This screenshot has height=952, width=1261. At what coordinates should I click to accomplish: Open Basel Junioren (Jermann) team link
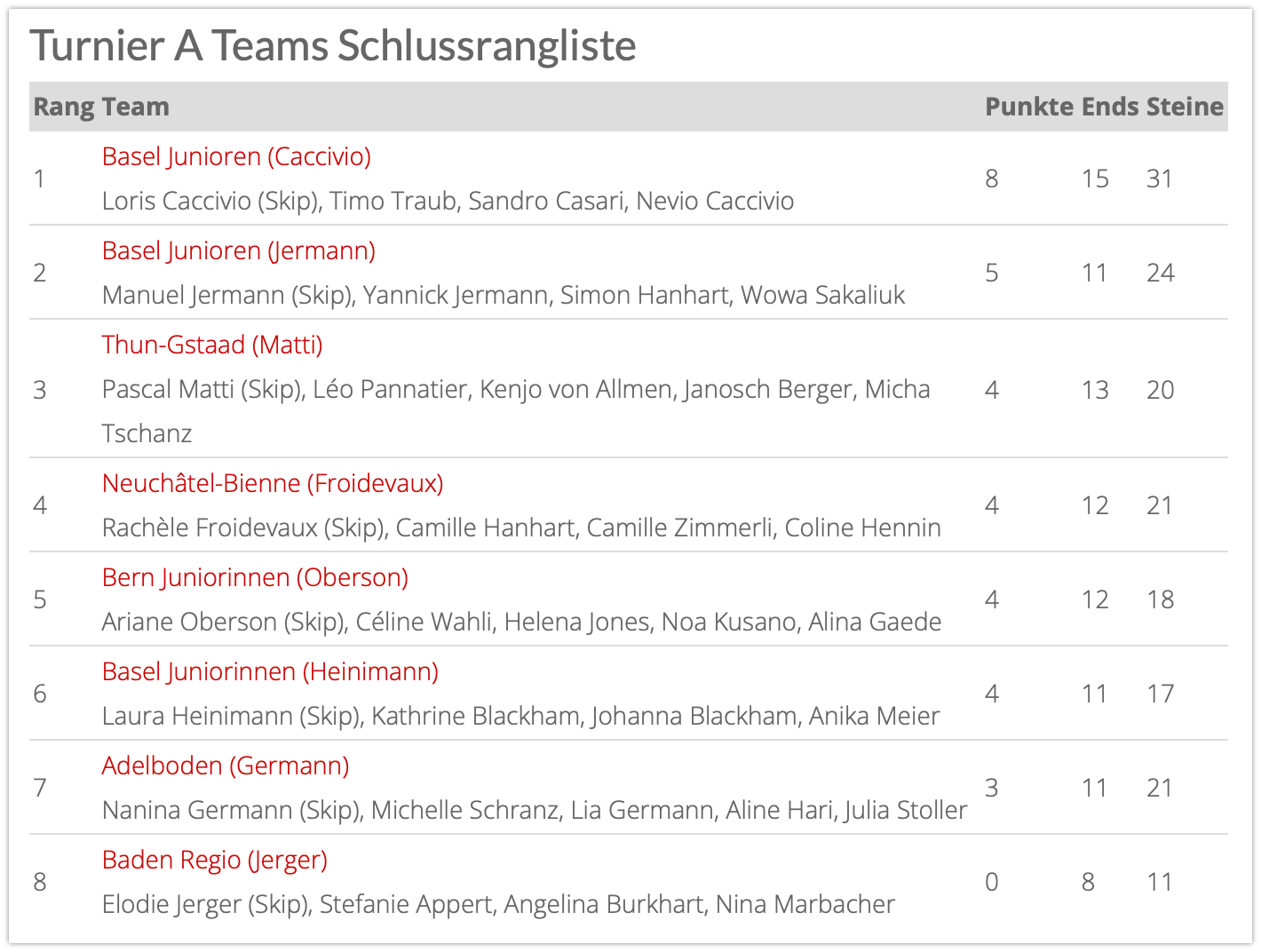coord(238,250)
